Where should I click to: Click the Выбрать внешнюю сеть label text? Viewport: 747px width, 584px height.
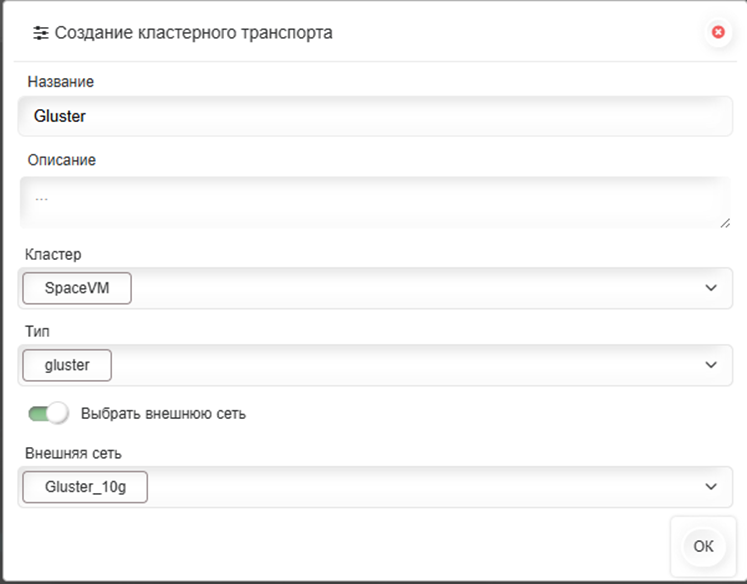click(163, 413)
